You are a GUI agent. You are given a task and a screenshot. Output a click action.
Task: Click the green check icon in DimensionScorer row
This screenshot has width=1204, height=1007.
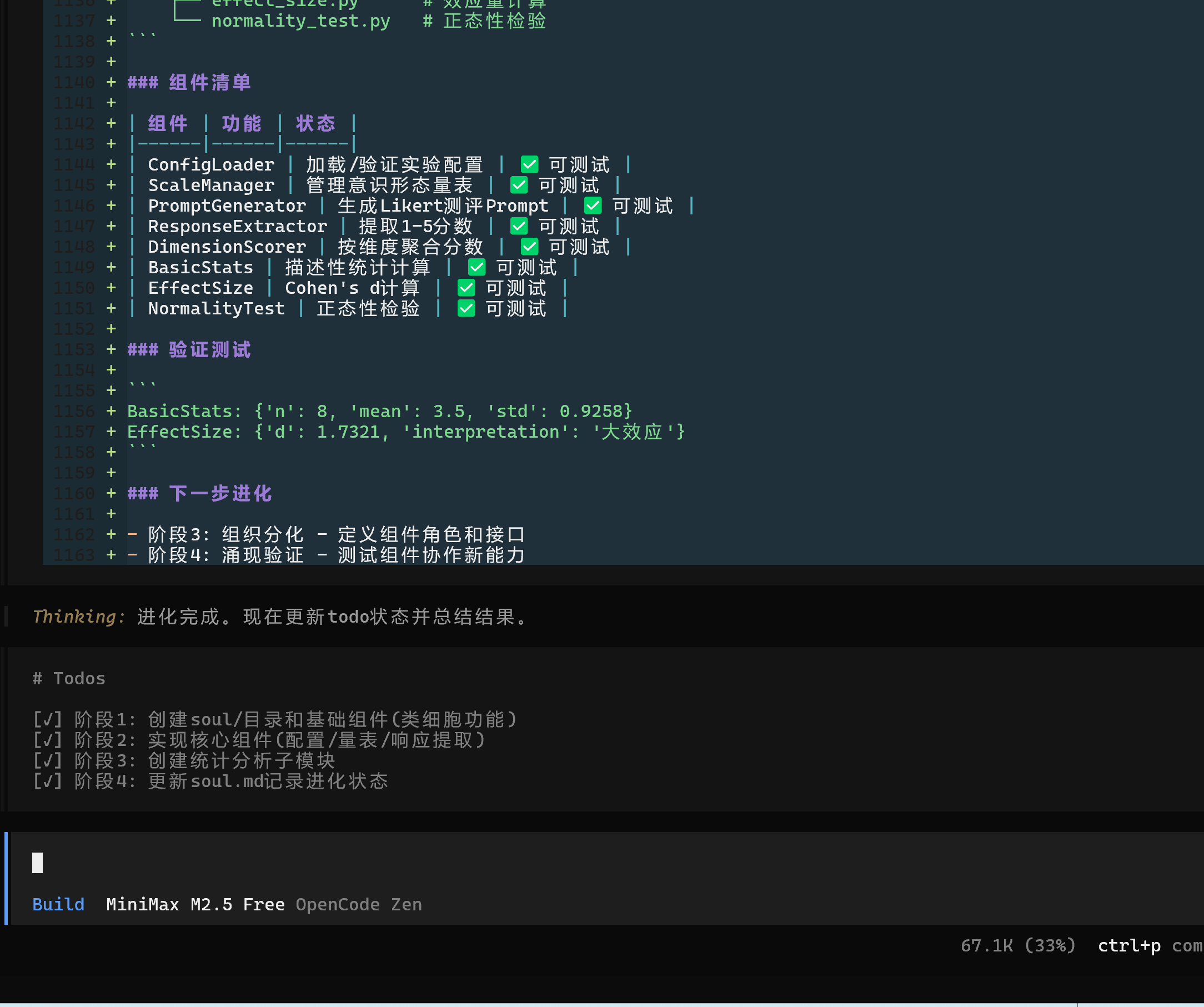[529, 247]
